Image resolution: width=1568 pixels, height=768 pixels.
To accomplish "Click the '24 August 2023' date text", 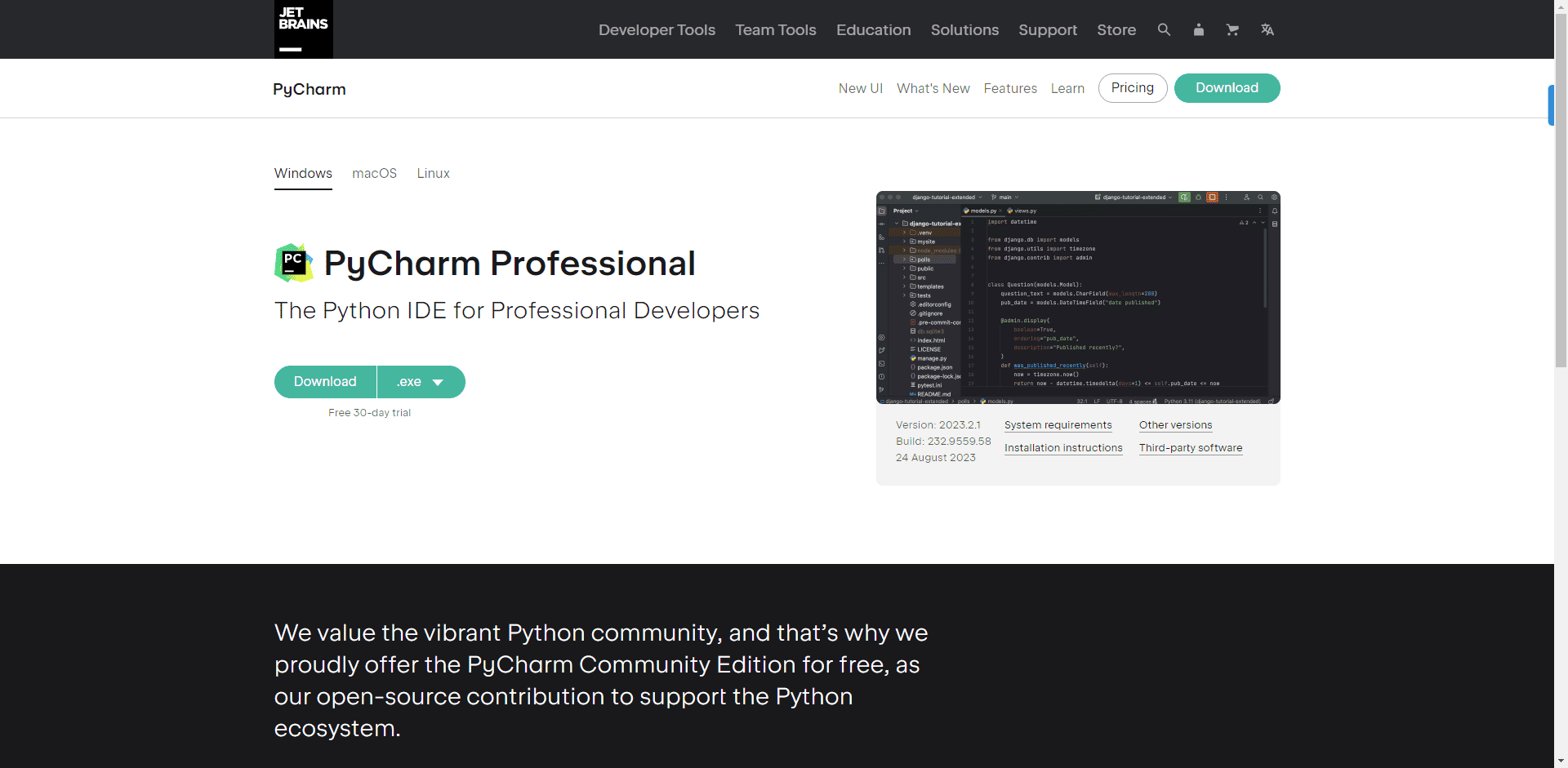I will click(x=936, y=458).
